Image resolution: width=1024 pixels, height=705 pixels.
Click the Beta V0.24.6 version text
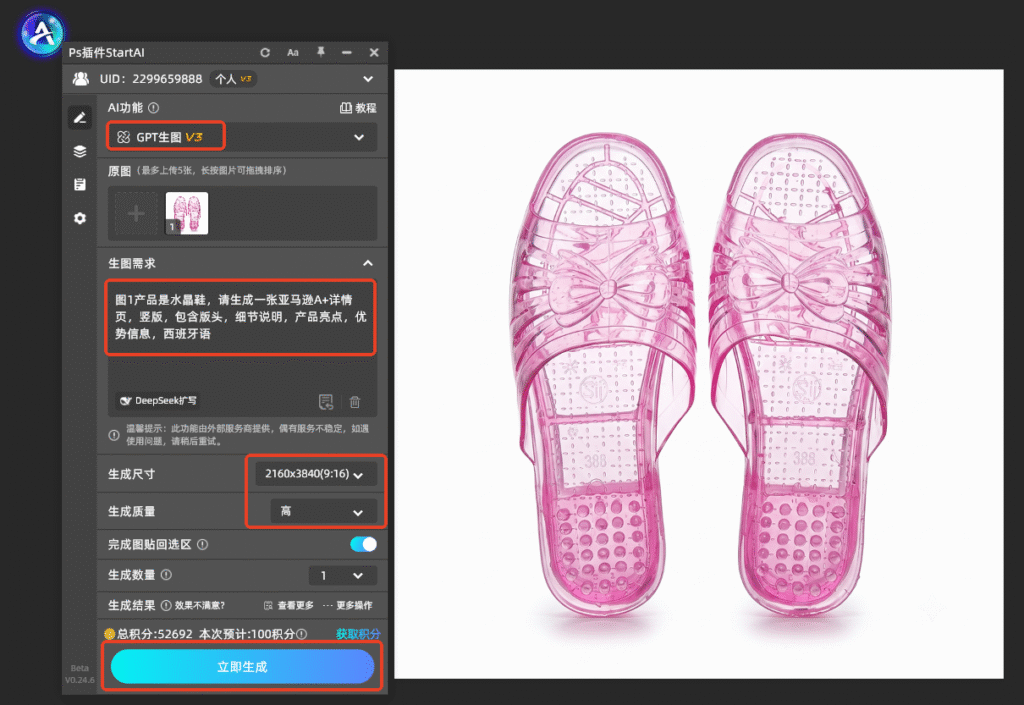point(80,674)
